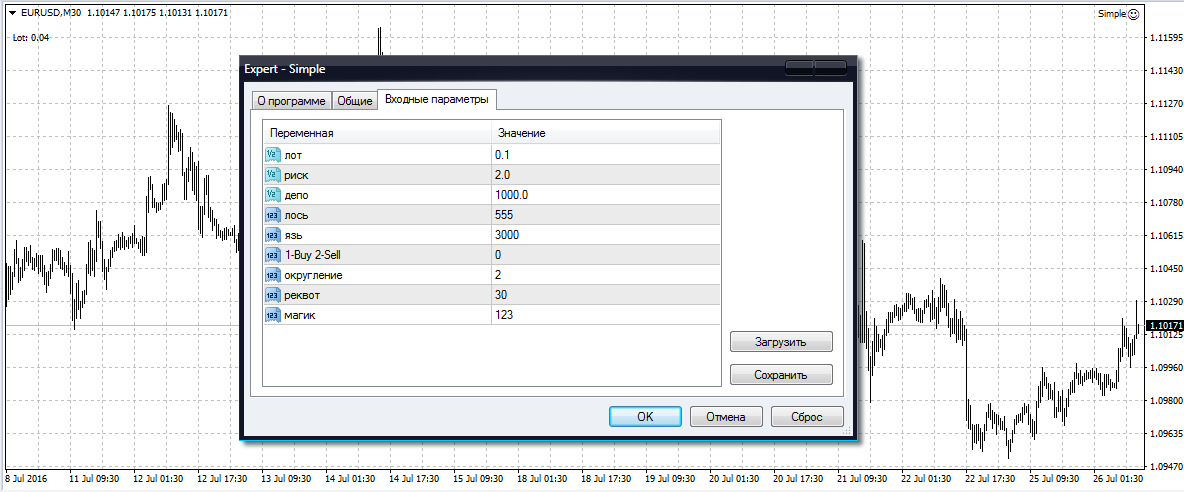Click the Загрузить button
The width and height of the screenshot is (1184, 492).
coord(781,342)
